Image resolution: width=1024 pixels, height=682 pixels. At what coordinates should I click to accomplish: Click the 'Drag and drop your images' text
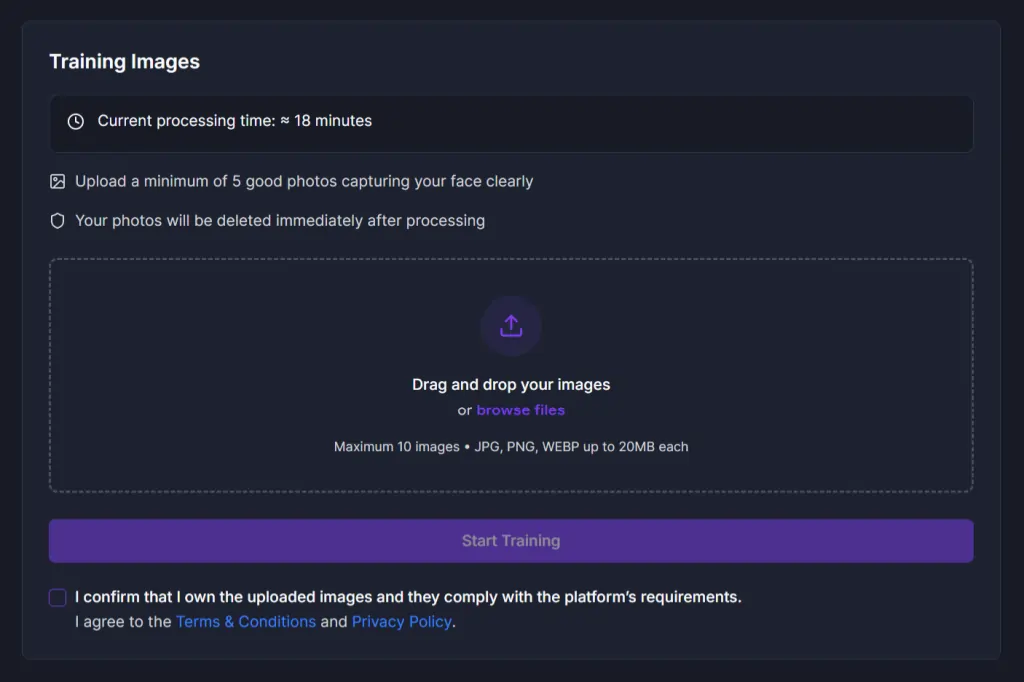511,385
